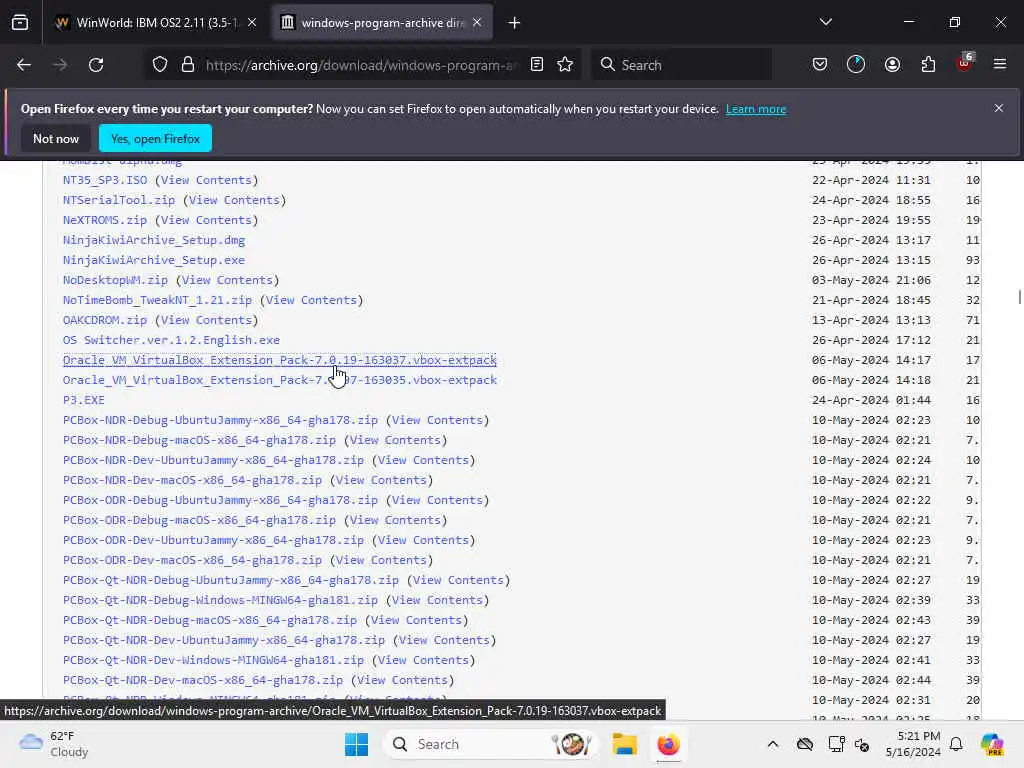Screen dimensions: 1024x768
Task: View site security padlock info
Action: tap(188, 65)
